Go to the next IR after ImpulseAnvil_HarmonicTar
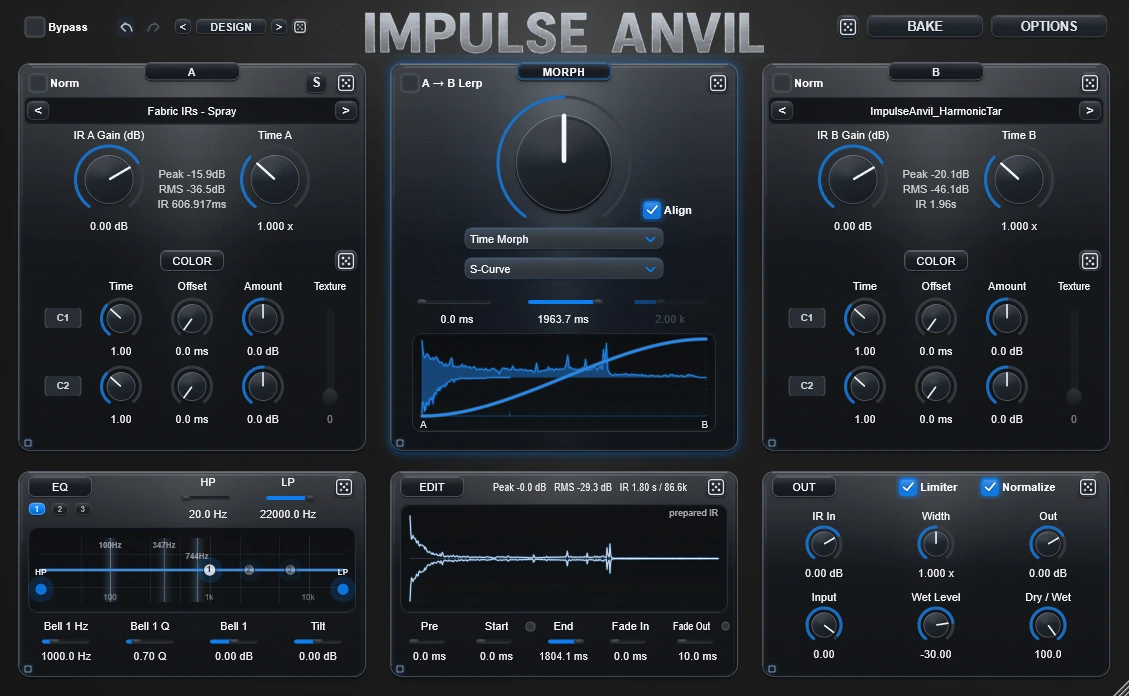The width and height of the screenshot is (1129, 696). pos(1089,111)
